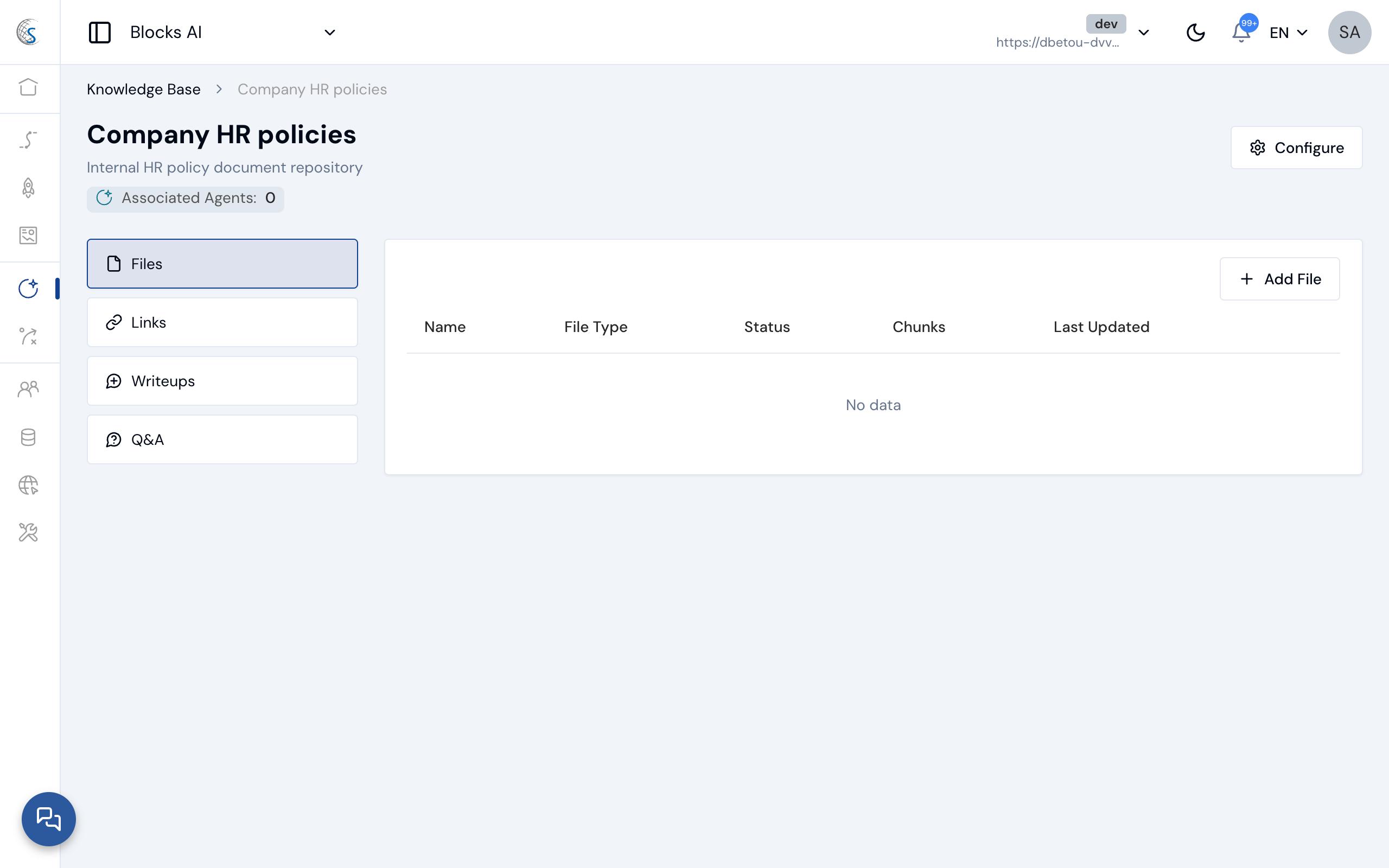This screenshot has width=1389, height=868.
Task: Select the image card sidebar icon
Action: pyautogui.click(x=28, y=235)
